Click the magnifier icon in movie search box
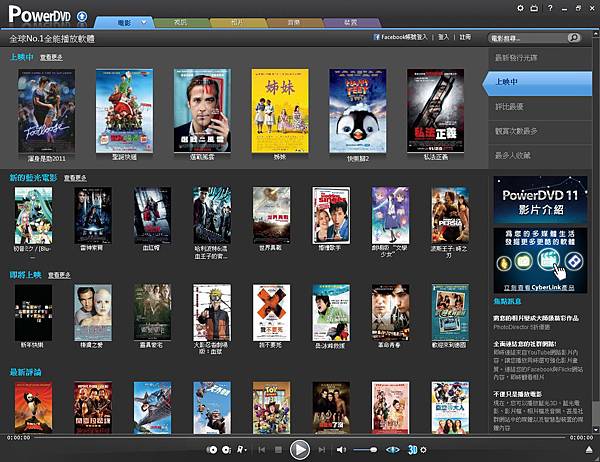This screenshot has width=600, height=462. (574, 38)
